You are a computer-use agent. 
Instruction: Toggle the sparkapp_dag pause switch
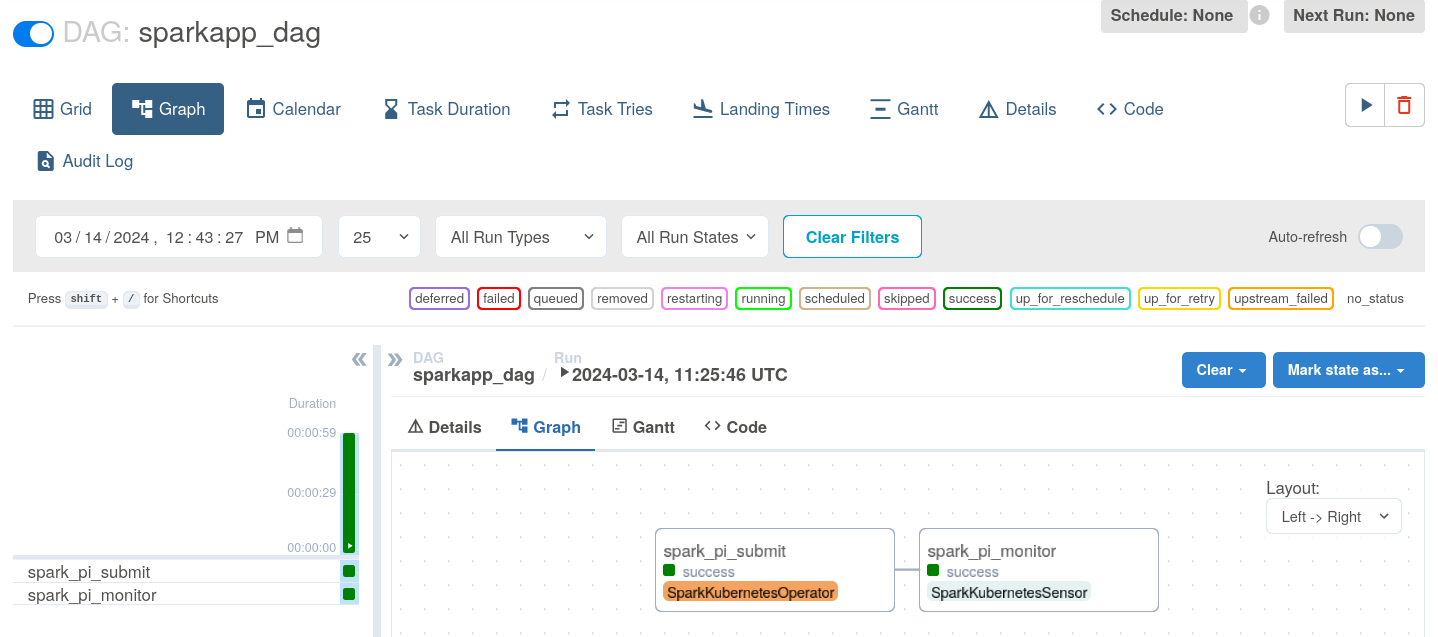(33, 34)
